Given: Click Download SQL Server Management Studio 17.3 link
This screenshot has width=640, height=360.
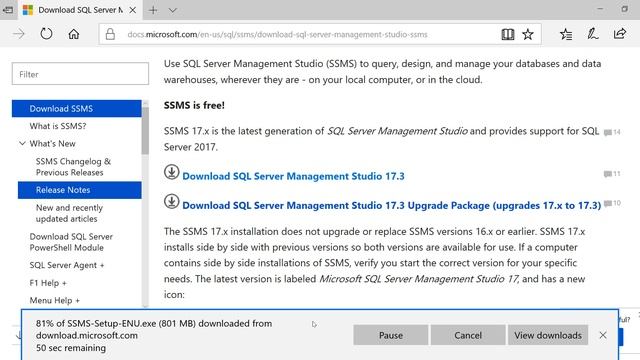Looking at the screenshot, I should pos(293,176).
